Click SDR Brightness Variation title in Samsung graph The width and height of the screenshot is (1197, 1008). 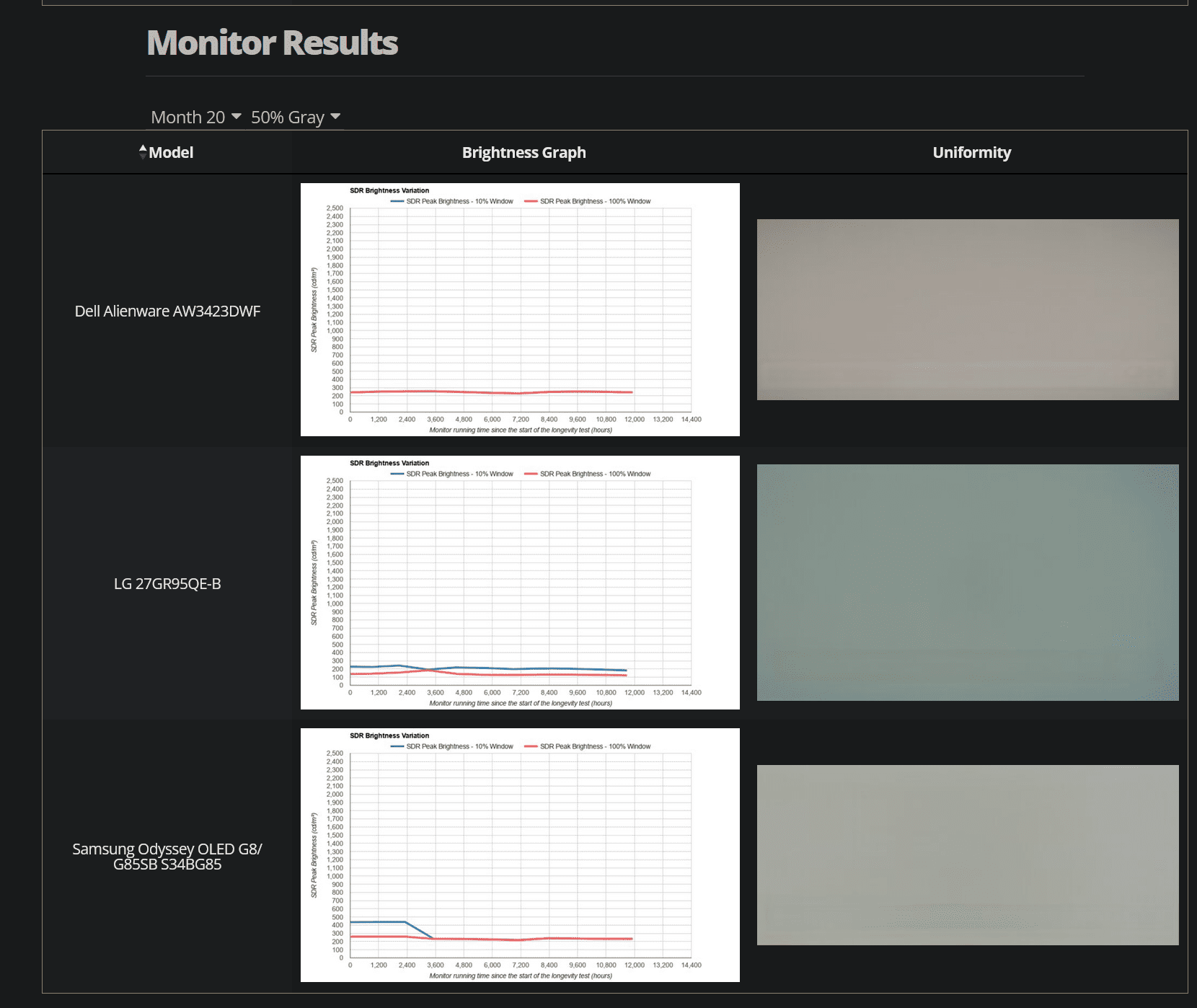389,735
